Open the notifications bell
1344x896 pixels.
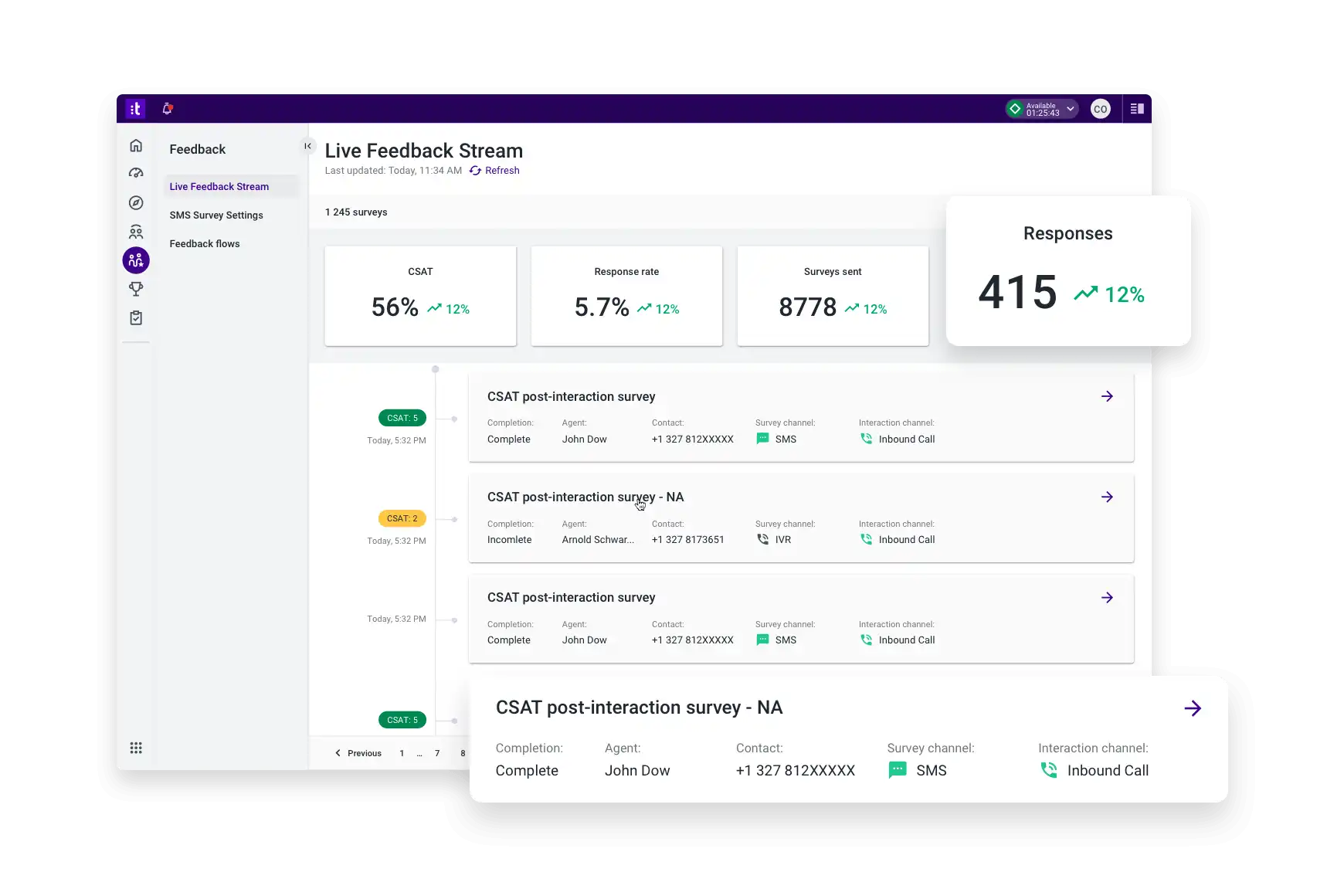pos(167,109)
